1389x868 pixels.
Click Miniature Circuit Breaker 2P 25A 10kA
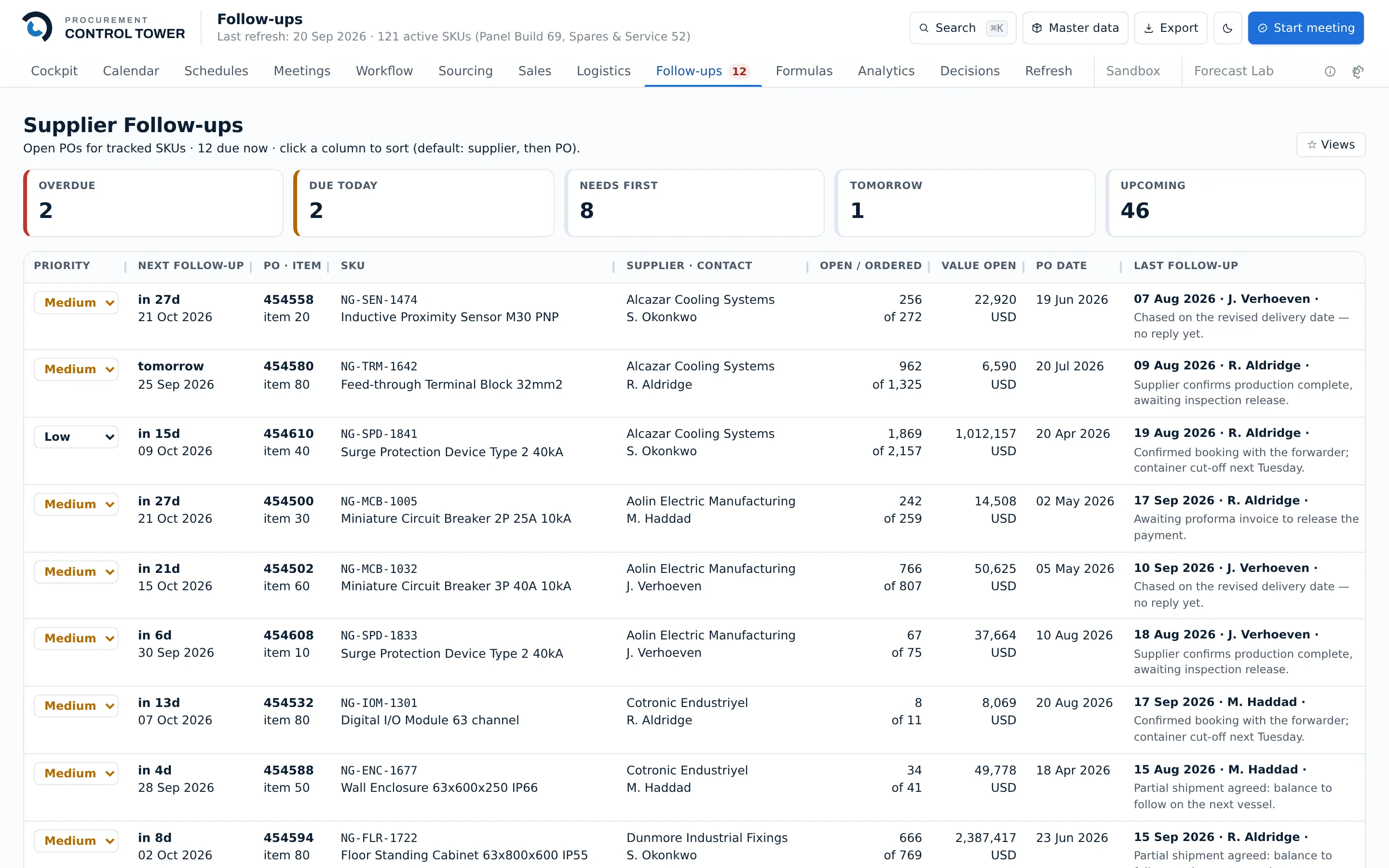tap(456, 518)
